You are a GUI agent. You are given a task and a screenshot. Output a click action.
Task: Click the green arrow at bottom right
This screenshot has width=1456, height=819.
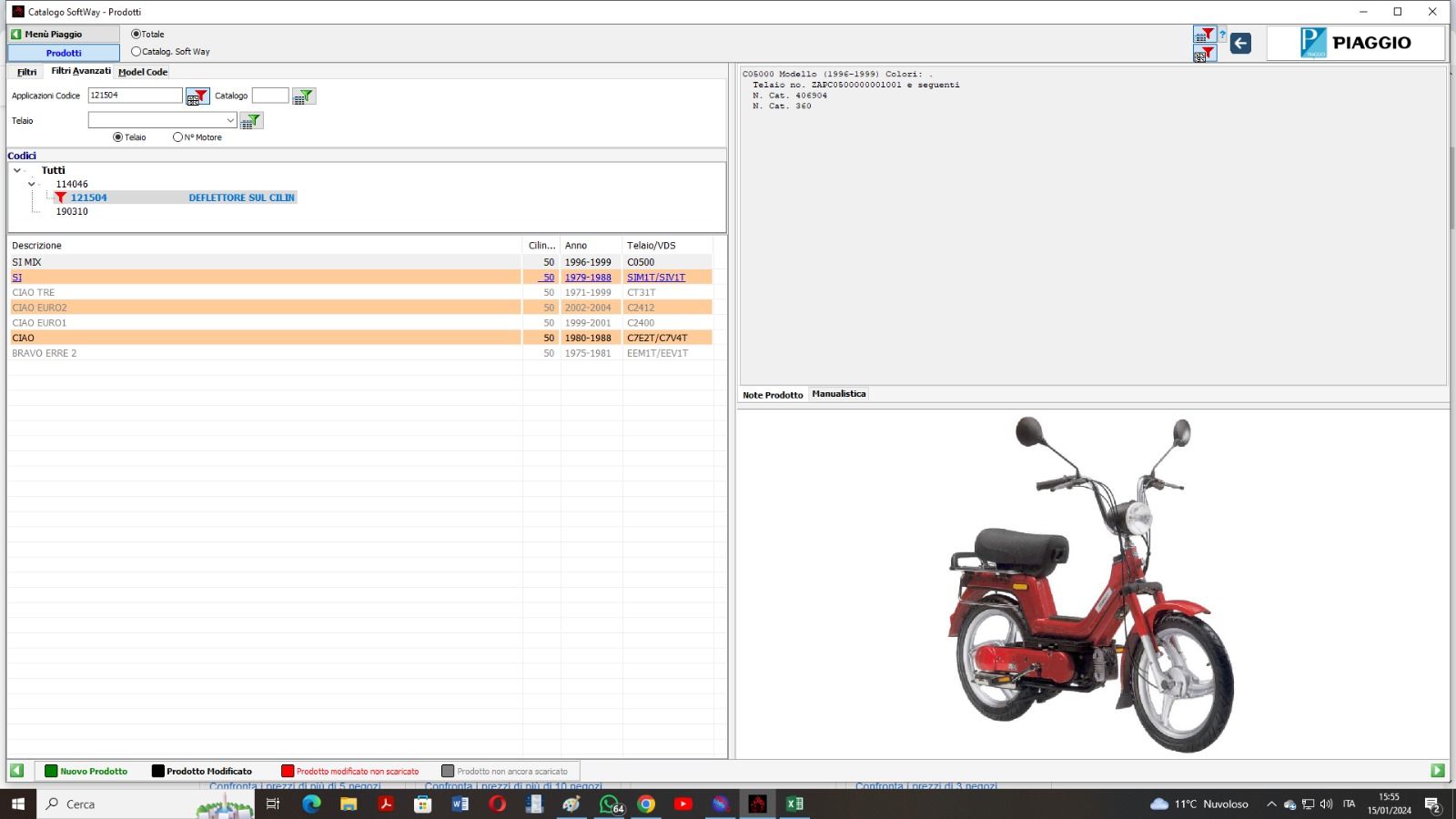pyautogui.click(x=1438, y=771)
